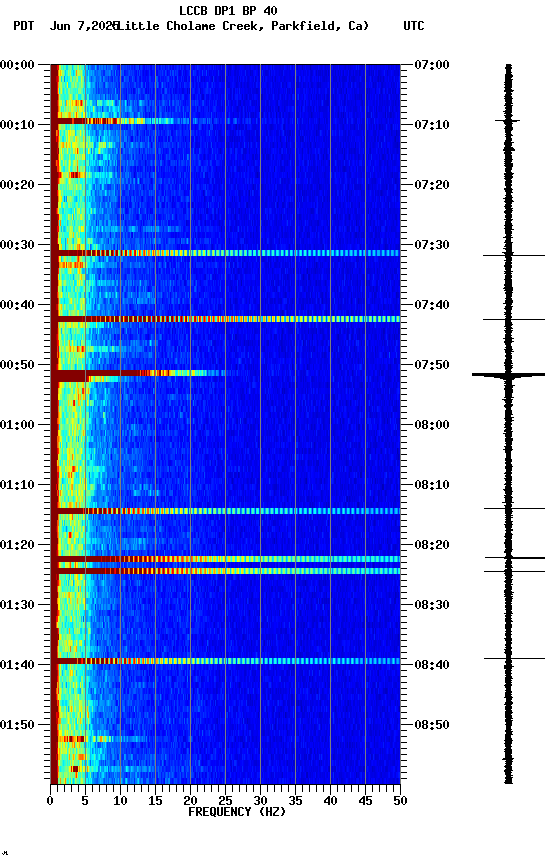
Task: Click the left time label "00:30"
Action: pos(17,245)
